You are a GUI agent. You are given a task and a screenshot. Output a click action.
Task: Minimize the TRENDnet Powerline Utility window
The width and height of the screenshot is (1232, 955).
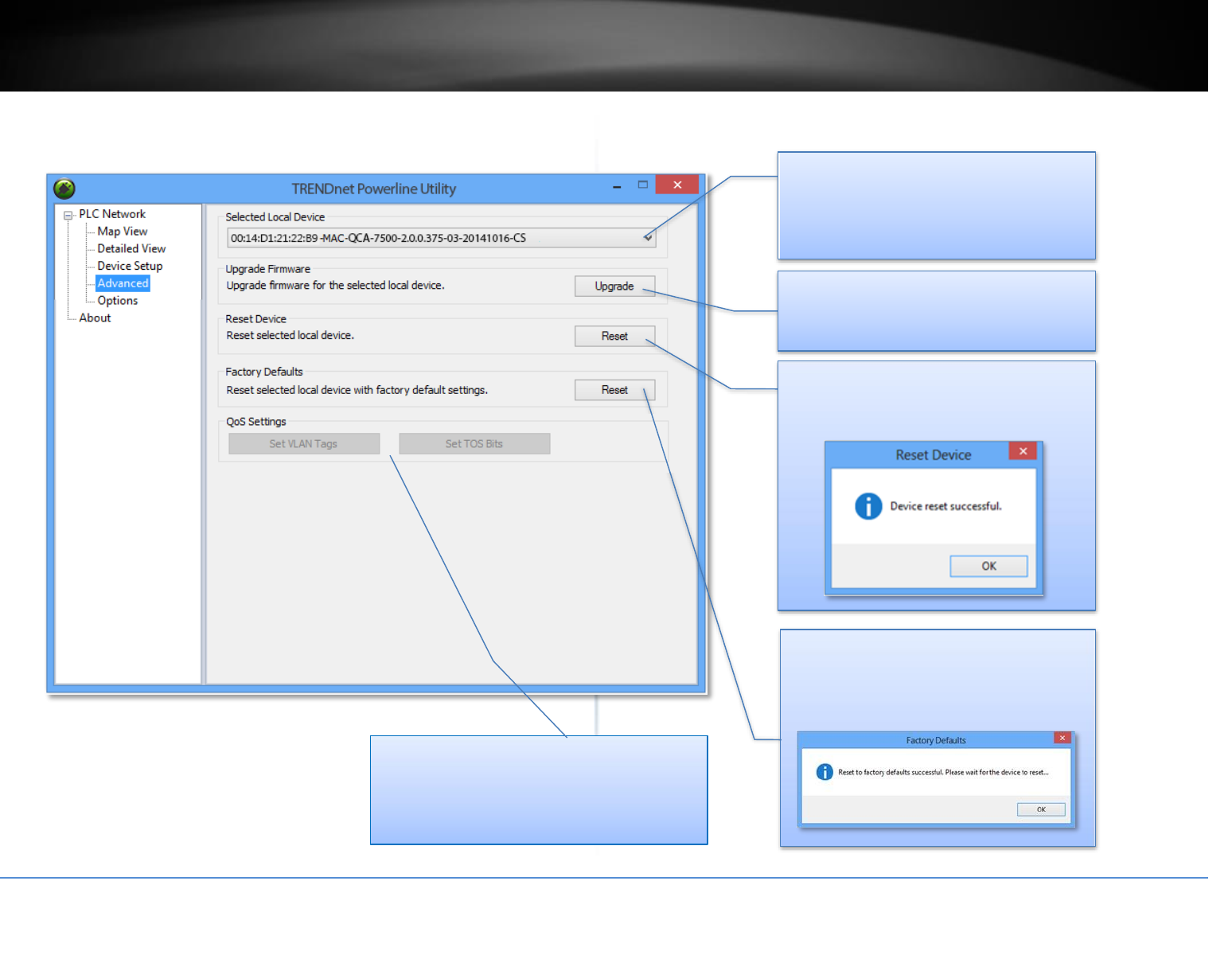point(617,185)
